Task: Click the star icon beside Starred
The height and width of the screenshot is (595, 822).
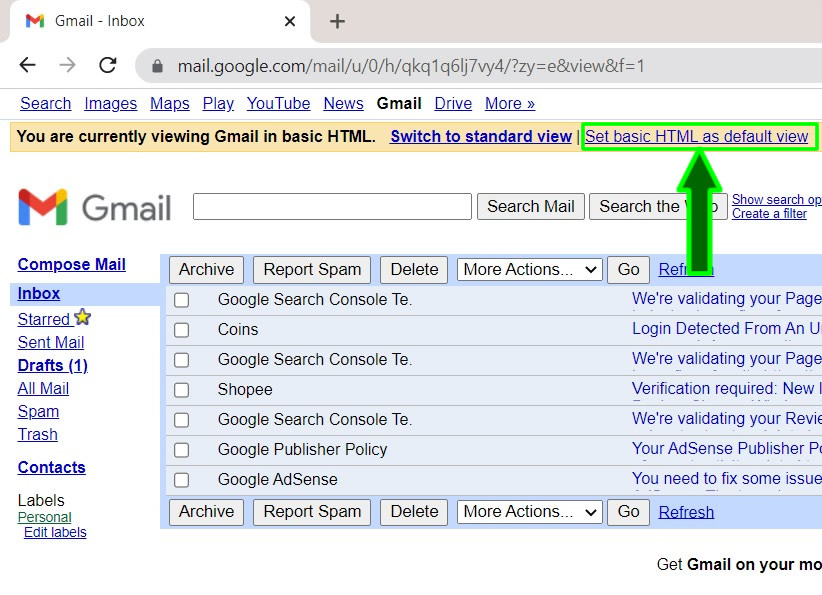Action: pyautogui.click(x=82, y=317)
